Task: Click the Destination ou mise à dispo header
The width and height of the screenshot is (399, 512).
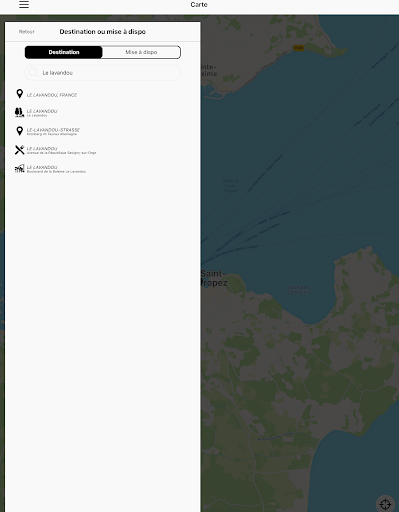Action: click(x=103, y=32)
